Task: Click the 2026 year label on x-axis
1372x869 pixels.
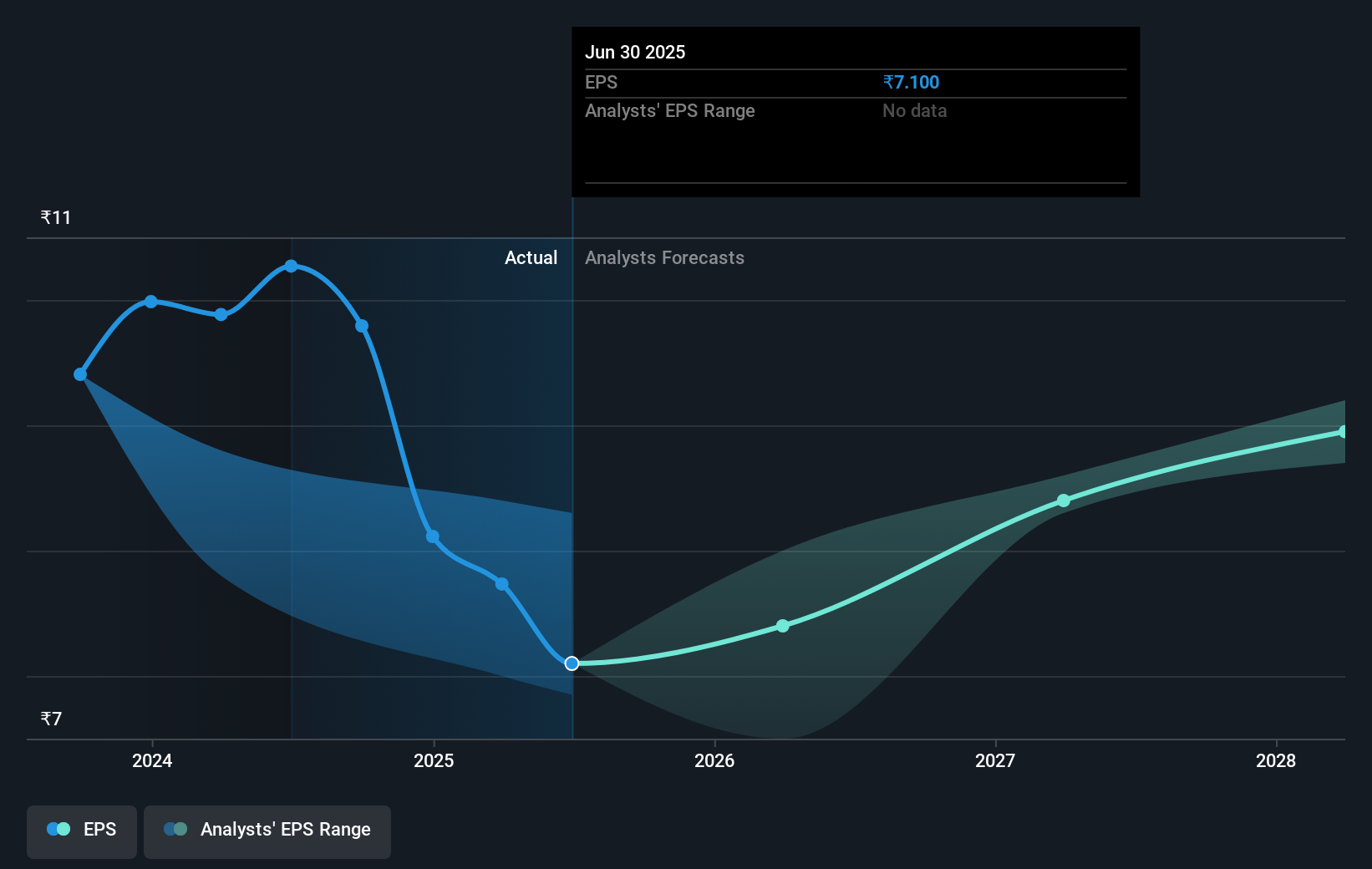Action: (714, 761)
